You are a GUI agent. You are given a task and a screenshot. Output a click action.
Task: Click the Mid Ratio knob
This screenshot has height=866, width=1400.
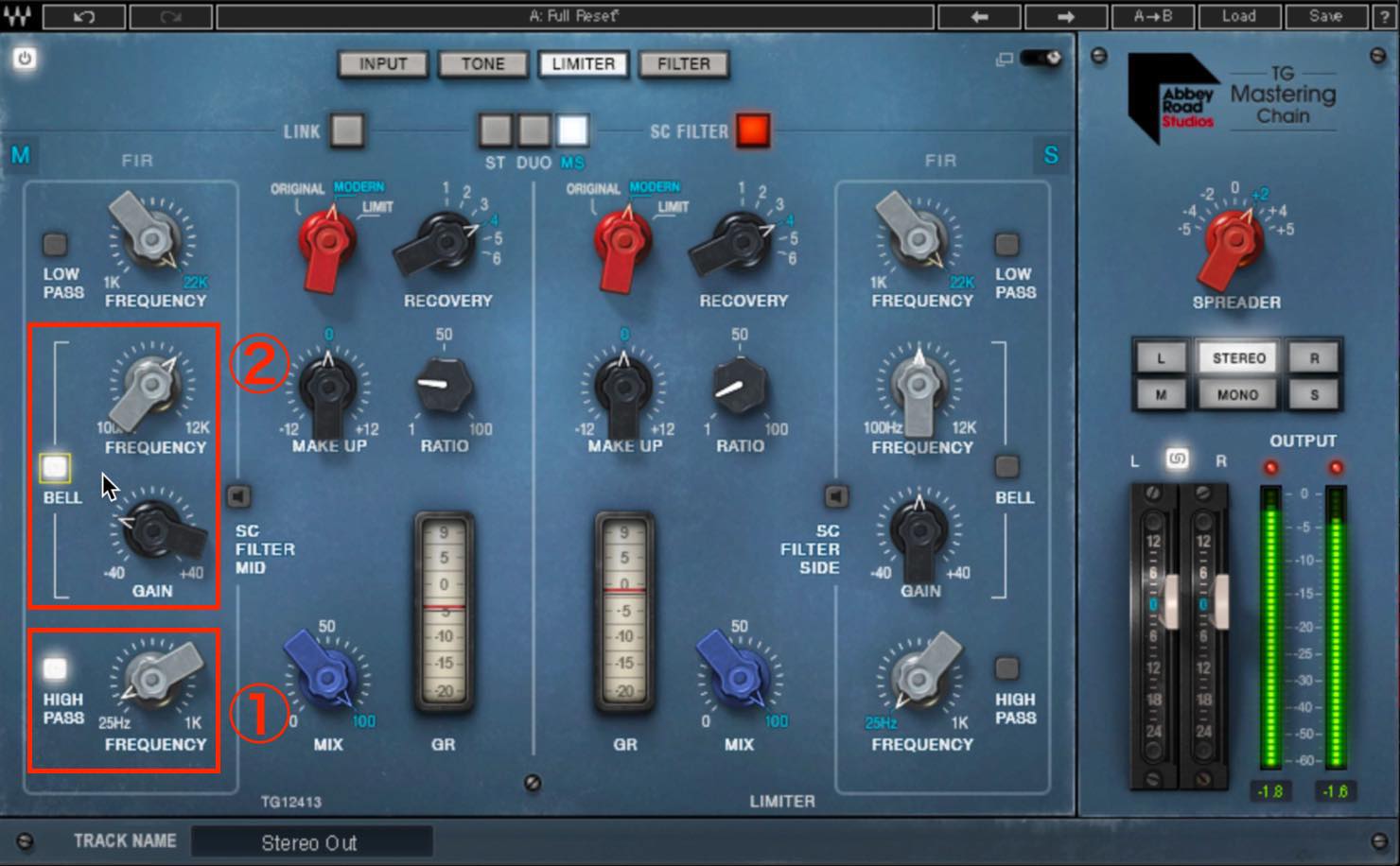(x=444, y=385)
